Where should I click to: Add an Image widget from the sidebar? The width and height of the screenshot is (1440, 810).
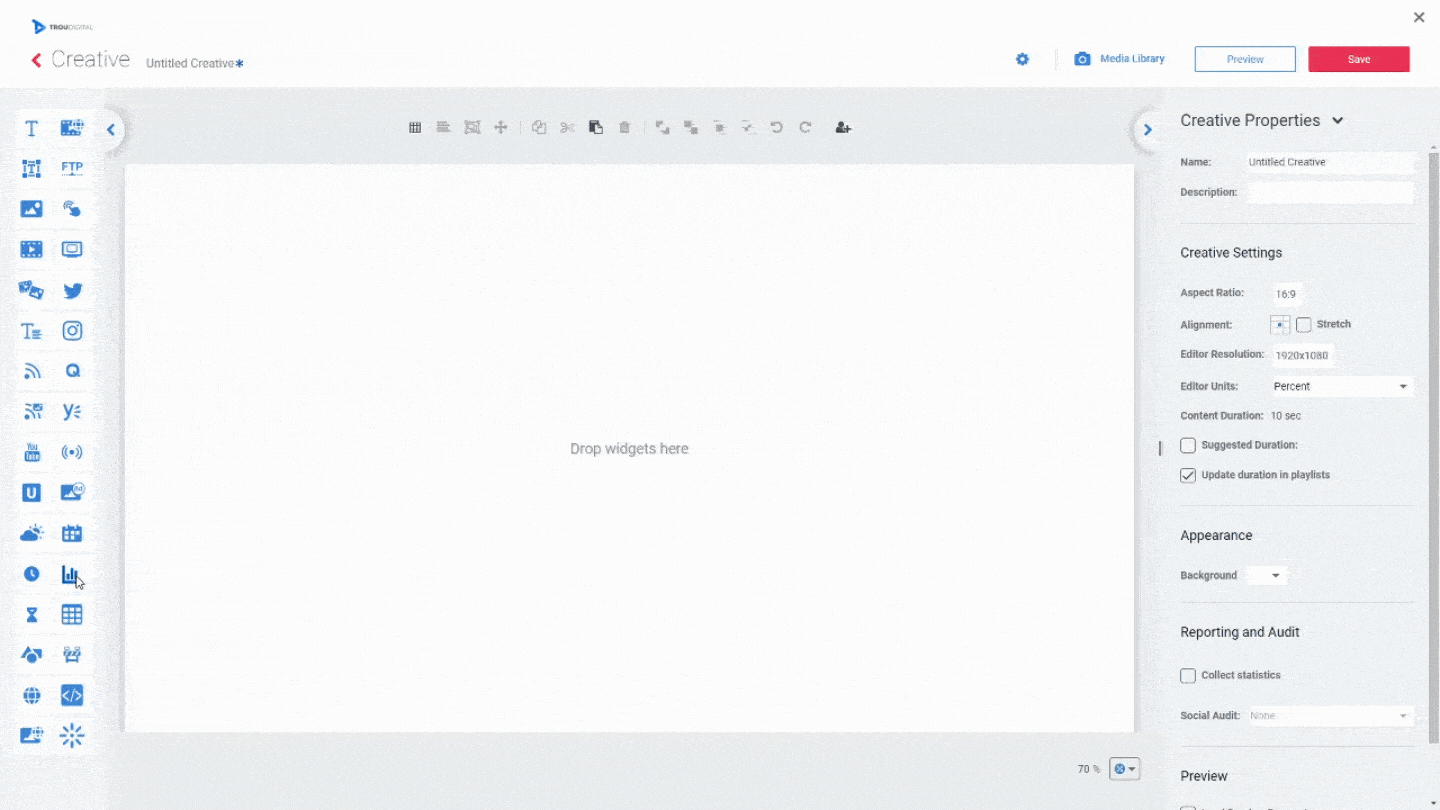(32, 209)
